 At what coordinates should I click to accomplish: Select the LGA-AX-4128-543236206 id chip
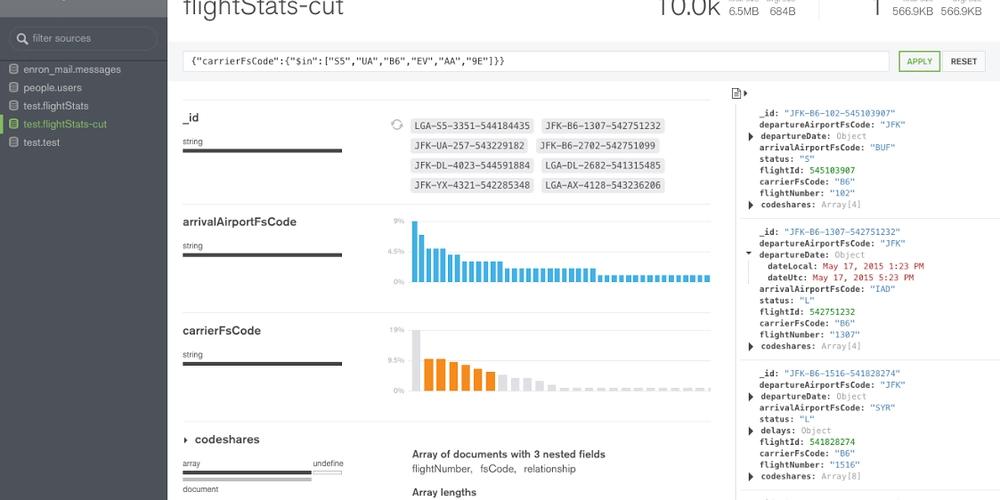click(x=603, y=186)
